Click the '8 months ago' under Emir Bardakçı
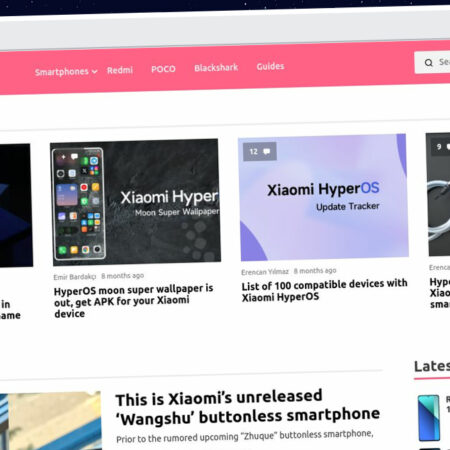450x450 pixels. pos(123,276)
